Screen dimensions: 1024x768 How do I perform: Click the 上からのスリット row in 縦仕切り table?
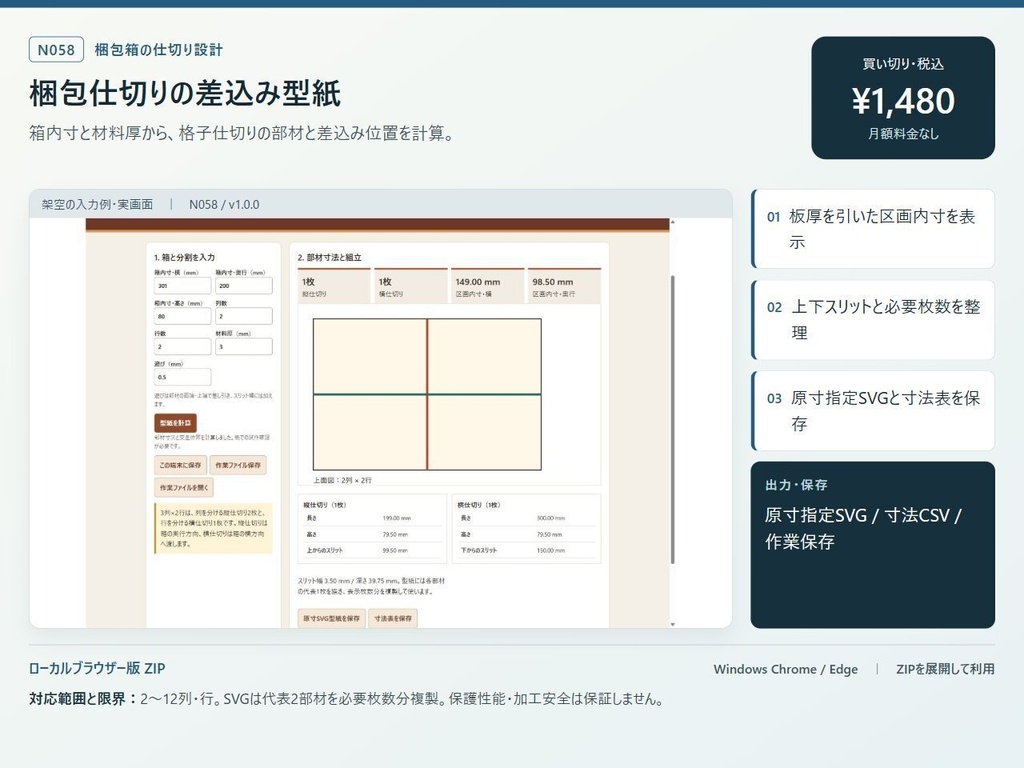[x=372, y=551]
